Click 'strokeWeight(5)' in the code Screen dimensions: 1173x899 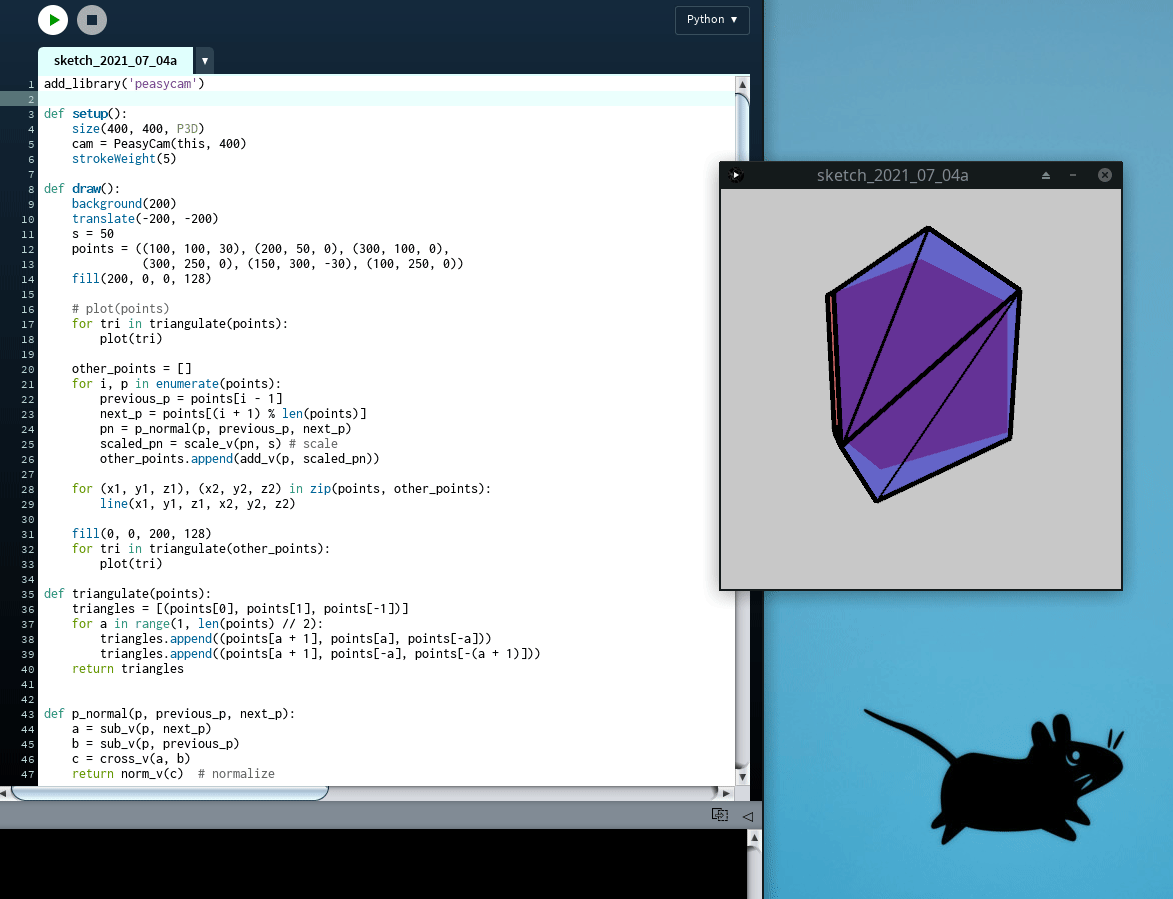coord(124,159)
